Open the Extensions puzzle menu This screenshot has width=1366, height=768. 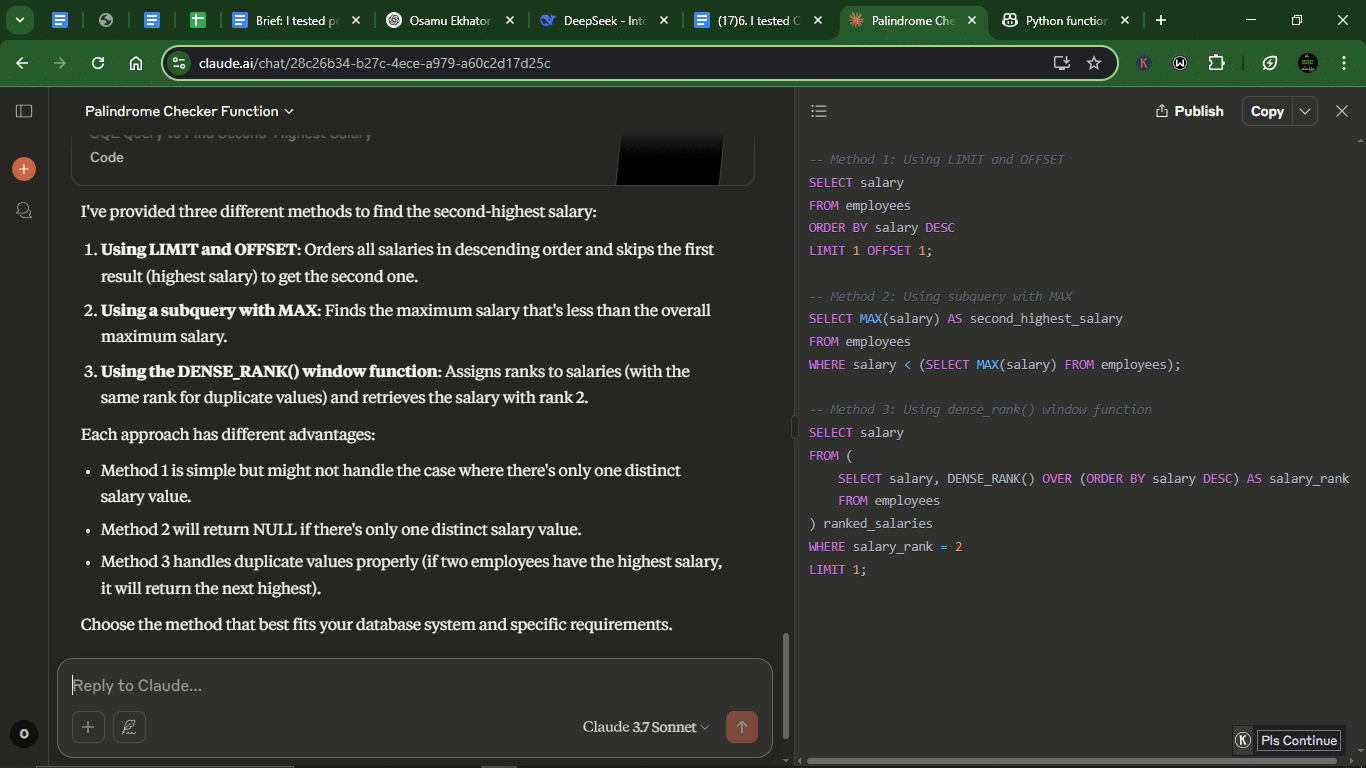1216,63
